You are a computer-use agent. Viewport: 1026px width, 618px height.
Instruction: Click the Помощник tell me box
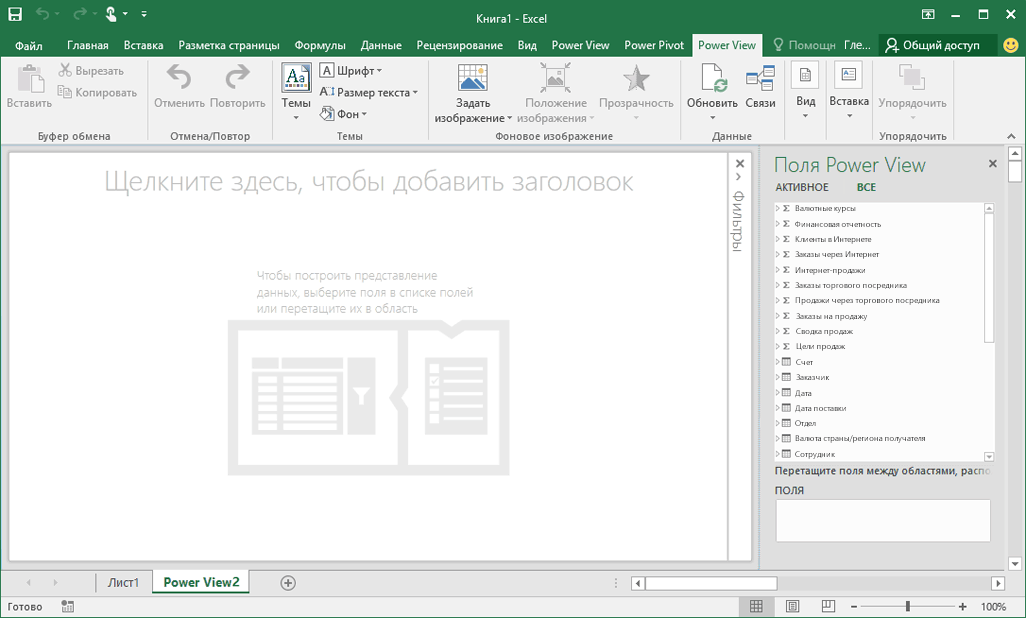804,45
